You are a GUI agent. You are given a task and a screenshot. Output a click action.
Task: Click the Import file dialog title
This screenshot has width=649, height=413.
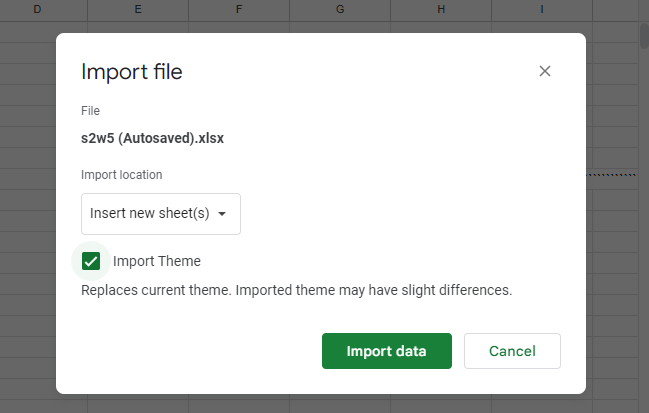[131, 72]
